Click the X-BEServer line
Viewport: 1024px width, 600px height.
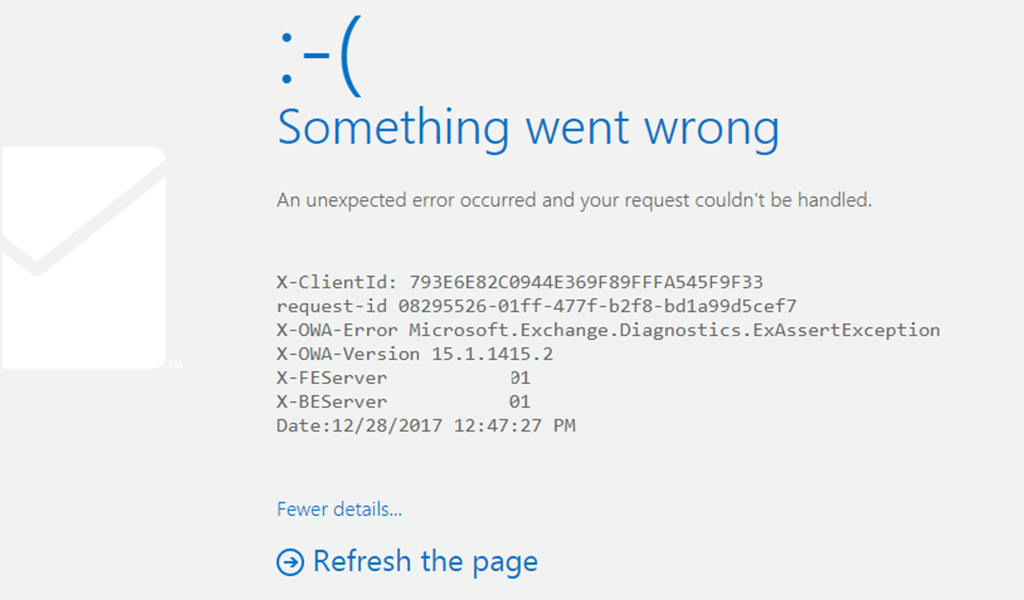404,402
